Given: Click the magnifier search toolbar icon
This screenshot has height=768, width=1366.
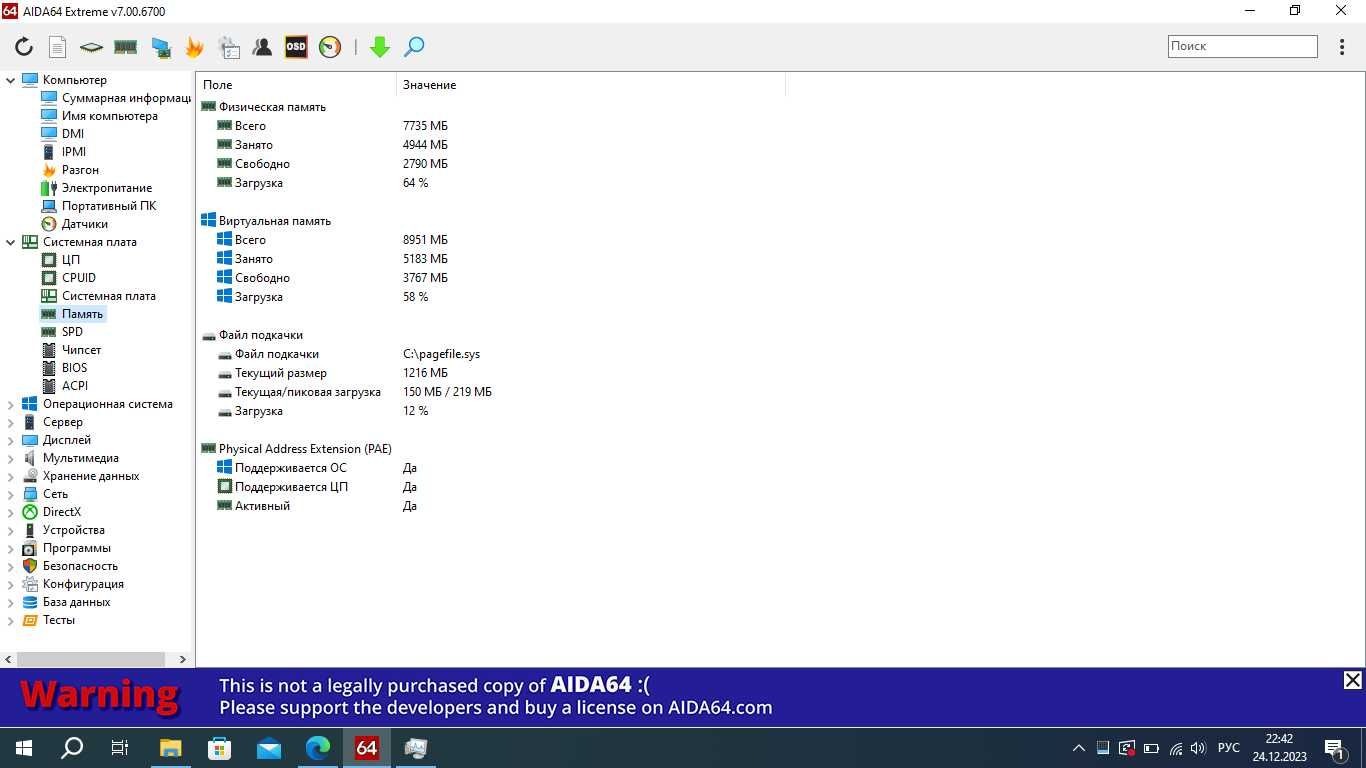Looking at the screenshot, I should [x=414, y=46].
